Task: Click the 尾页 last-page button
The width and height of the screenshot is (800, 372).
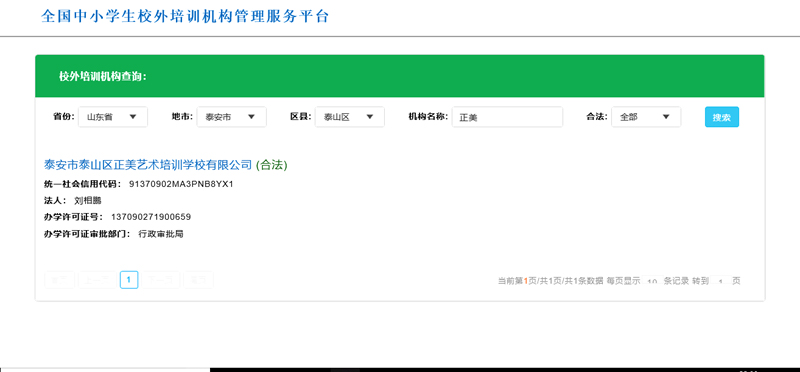Action: point(198,280)
